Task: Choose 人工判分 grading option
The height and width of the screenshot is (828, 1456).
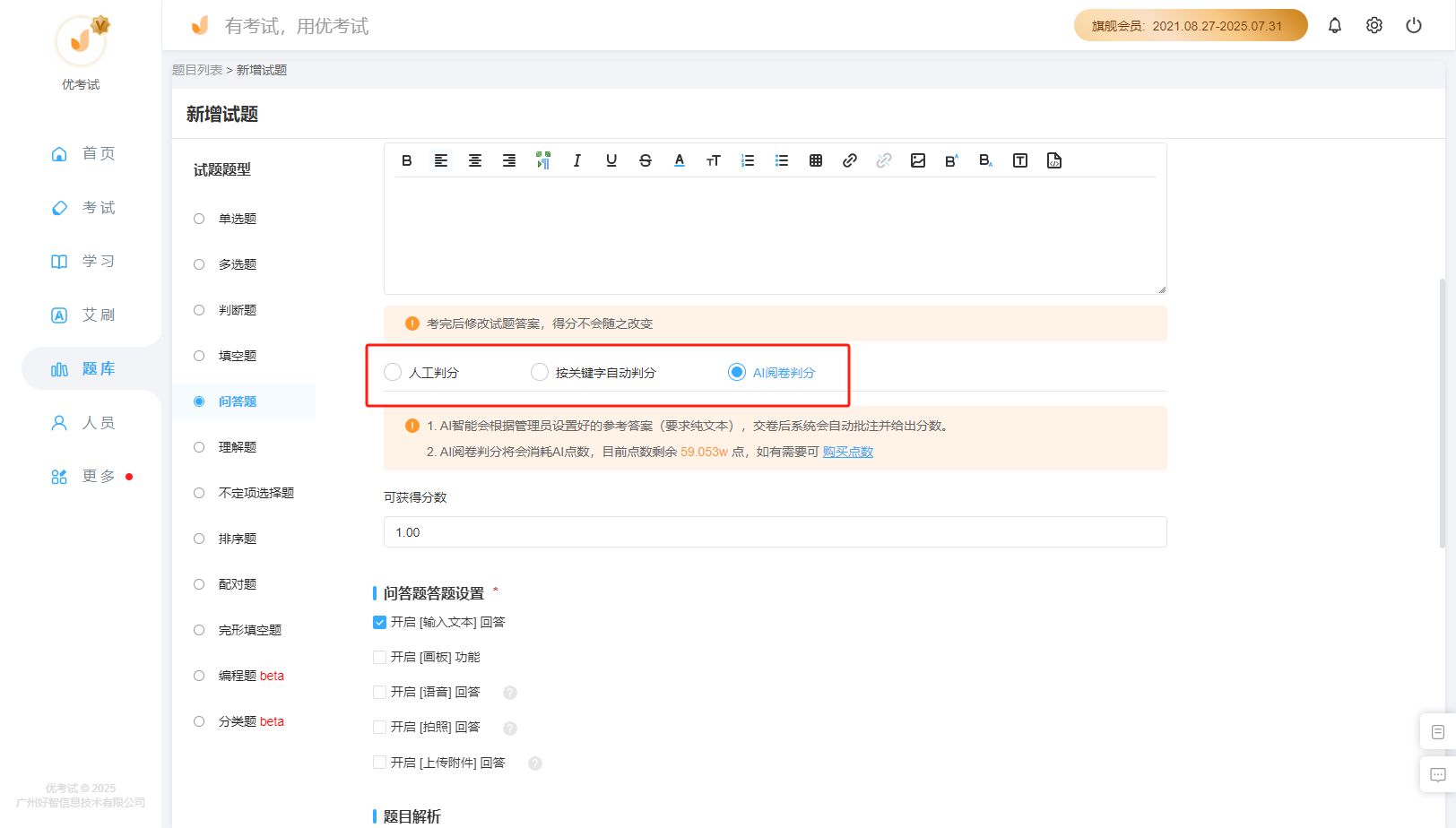Action: 421,372
